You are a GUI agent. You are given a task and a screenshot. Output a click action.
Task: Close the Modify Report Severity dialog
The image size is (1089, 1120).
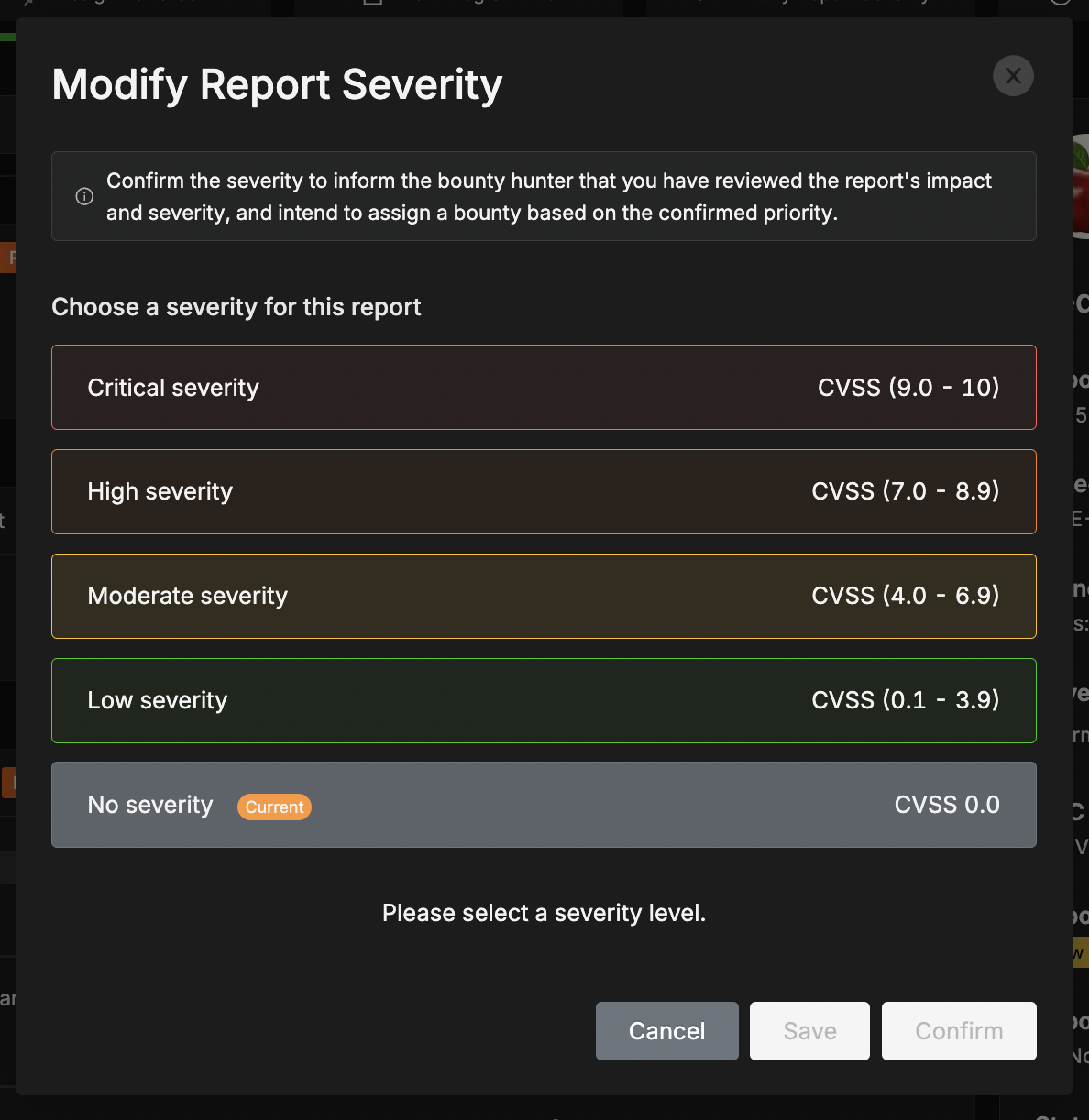click(1013, 76)
